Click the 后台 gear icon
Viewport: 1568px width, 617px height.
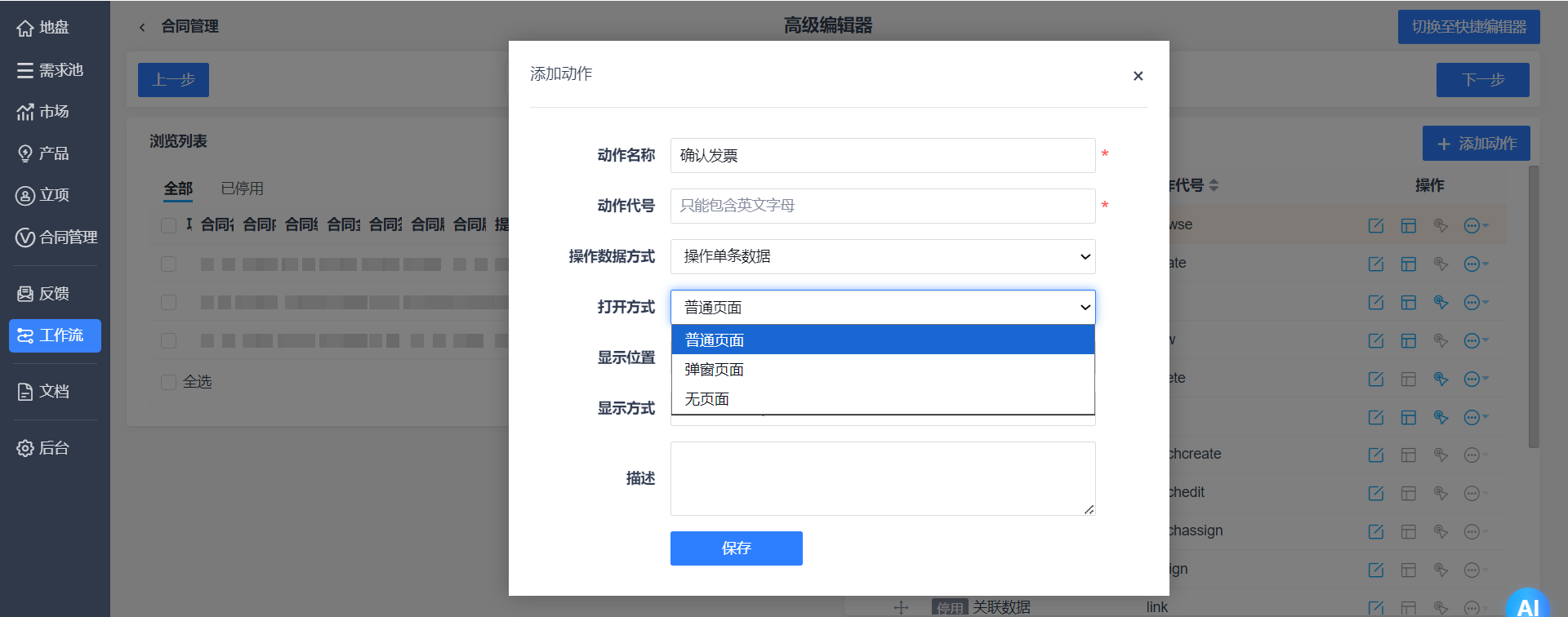click(x=25, y=448)
